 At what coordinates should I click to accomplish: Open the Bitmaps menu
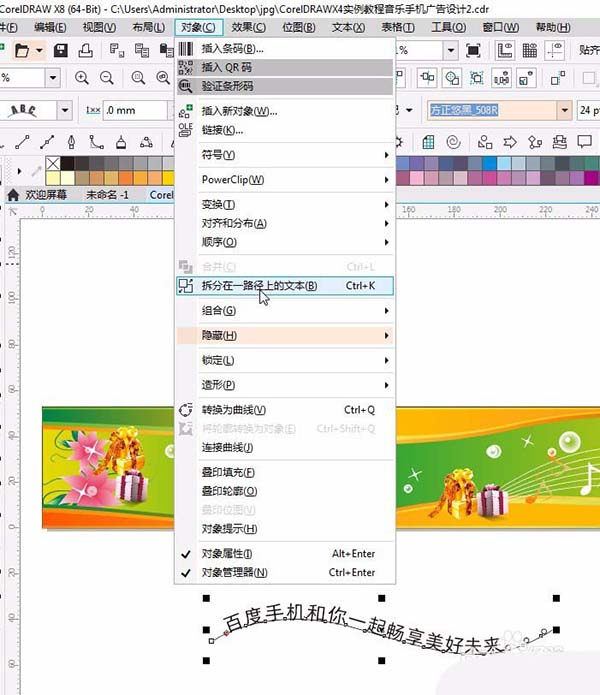point(299,27)
